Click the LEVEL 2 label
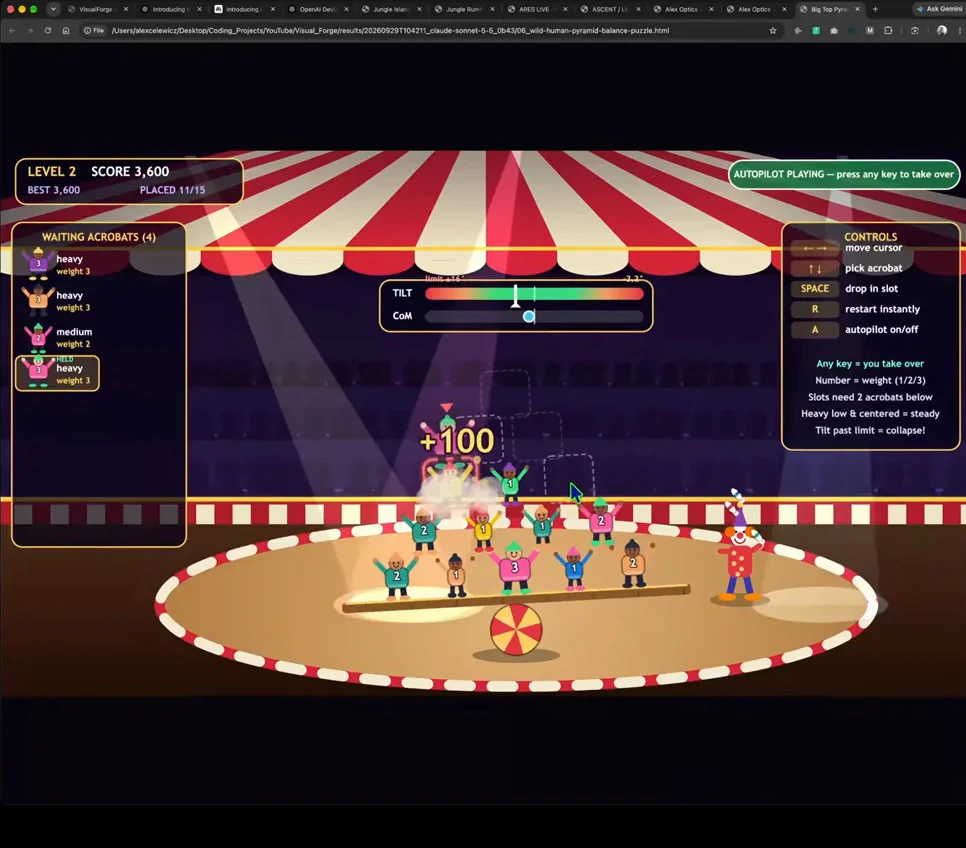 pyautogui.click(x=52, y=171)
